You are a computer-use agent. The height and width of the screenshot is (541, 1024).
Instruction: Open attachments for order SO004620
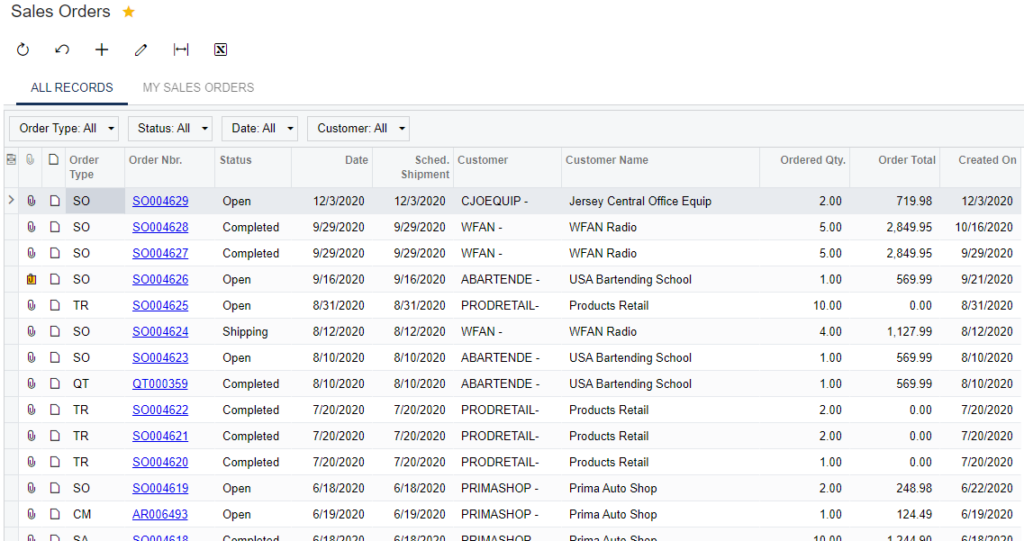coord(31,463)
